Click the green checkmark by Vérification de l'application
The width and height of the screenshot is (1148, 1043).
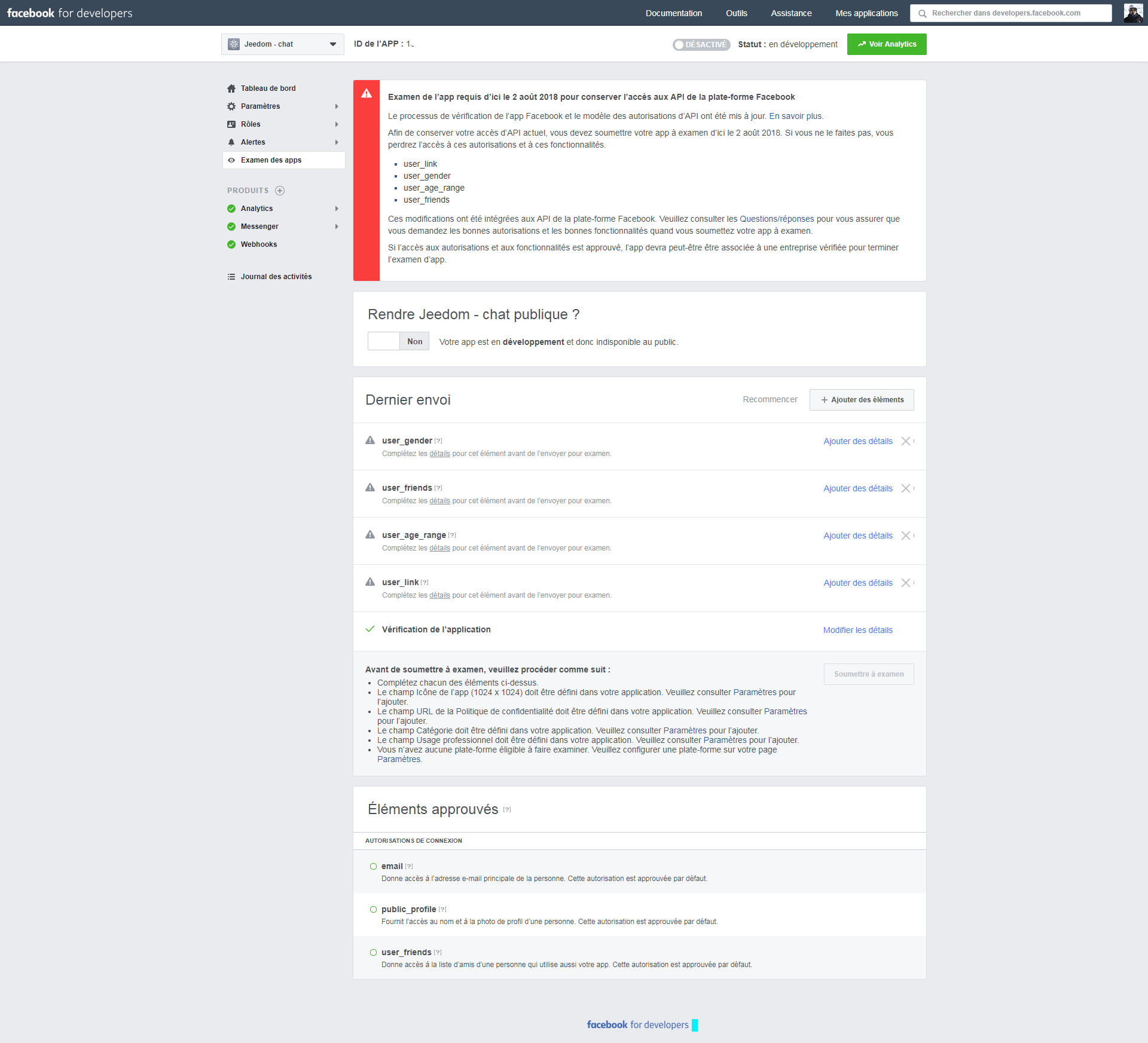(370, 629)
